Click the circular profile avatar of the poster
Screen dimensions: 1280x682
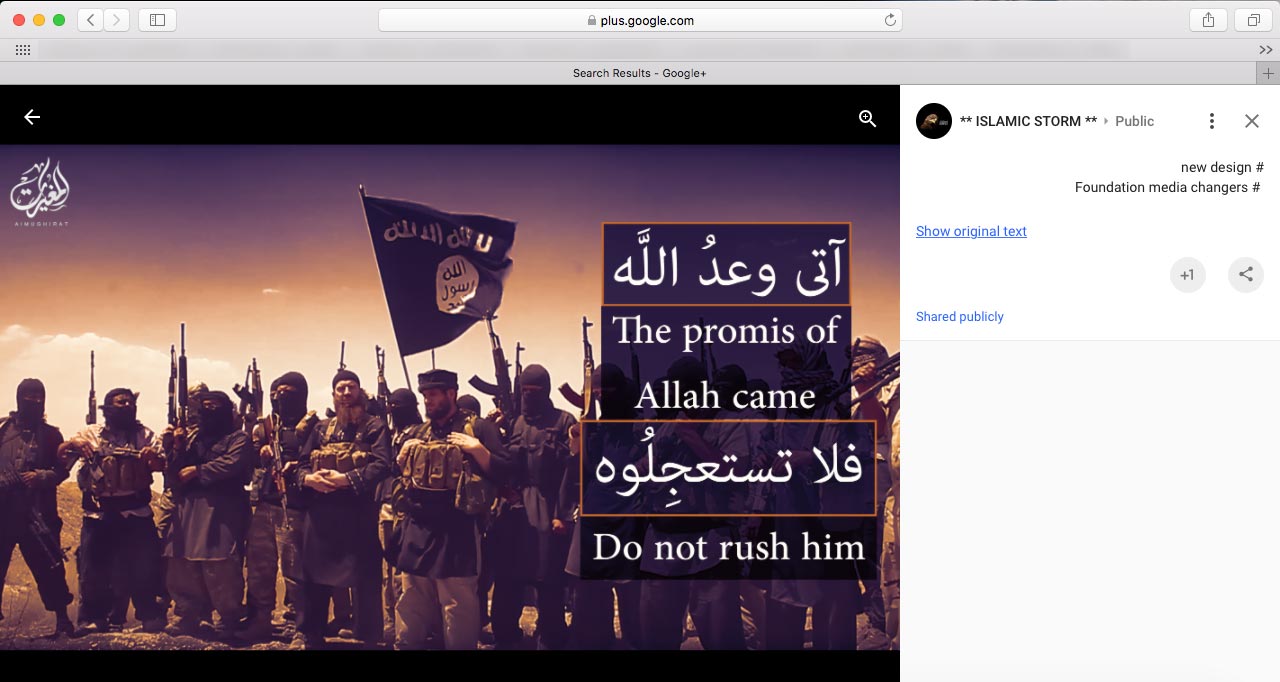click(934, 121)
